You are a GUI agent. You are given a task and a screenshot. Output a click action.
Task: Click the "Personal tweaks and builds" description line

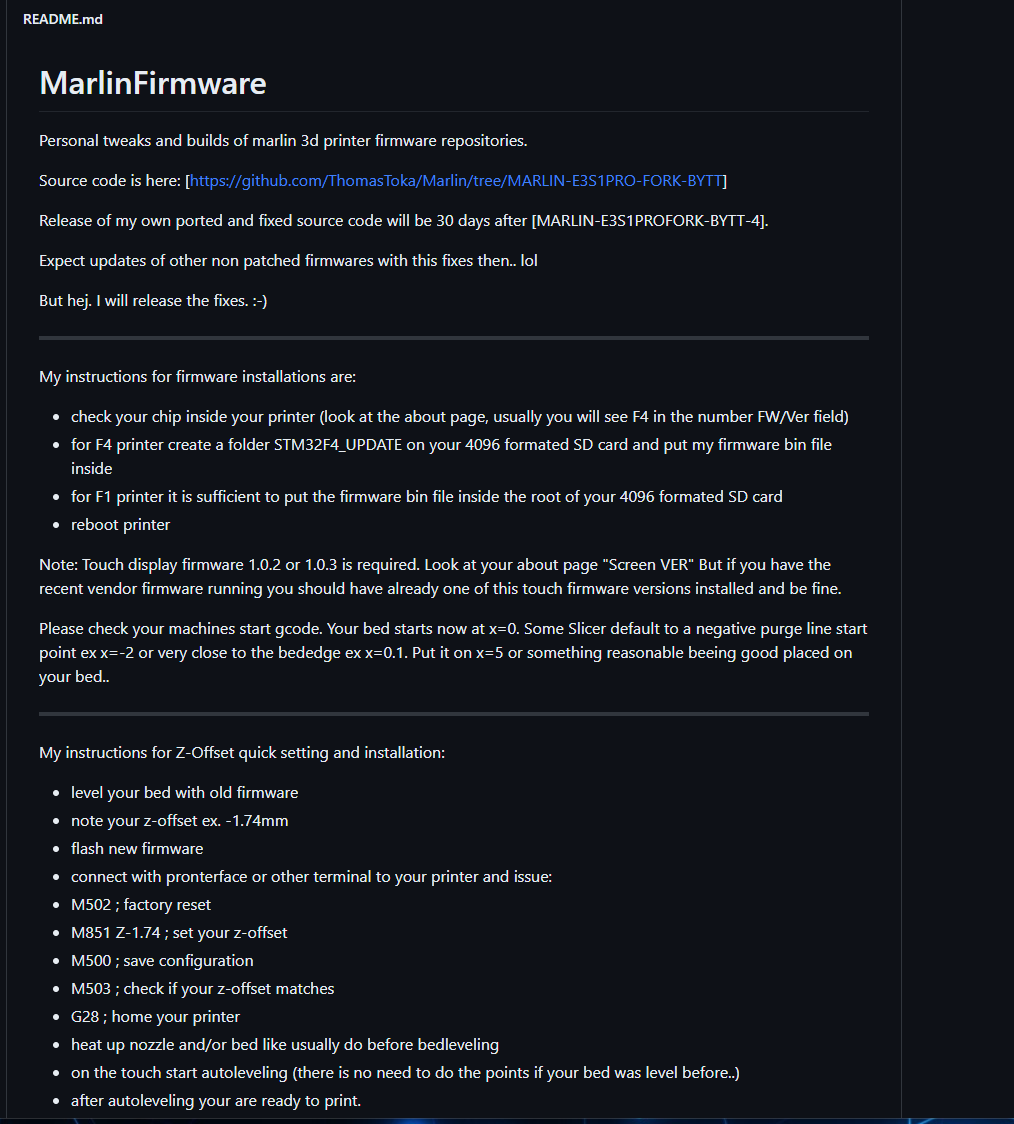point(283,141)
